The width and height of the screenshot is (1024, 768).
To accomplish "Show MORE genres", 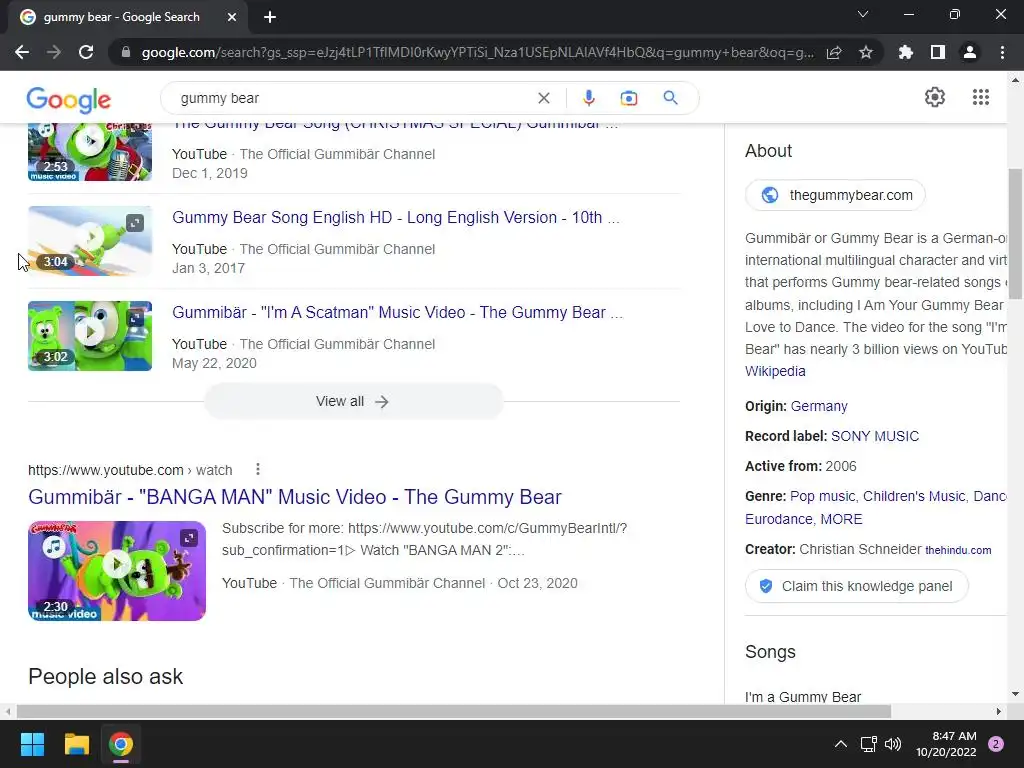I will [x=841, y=519].
